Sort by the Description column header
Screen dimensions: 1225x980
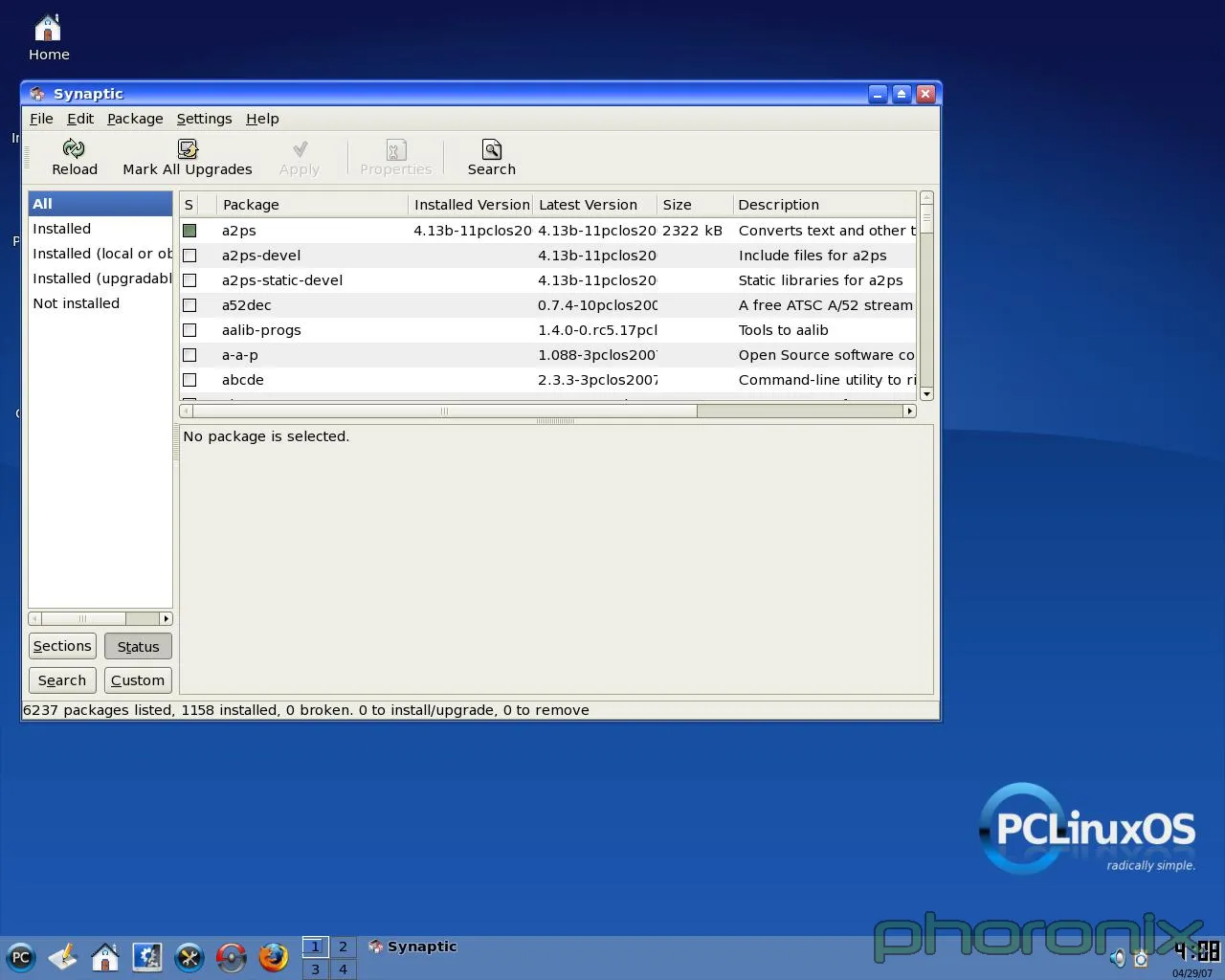coord(825,205)
